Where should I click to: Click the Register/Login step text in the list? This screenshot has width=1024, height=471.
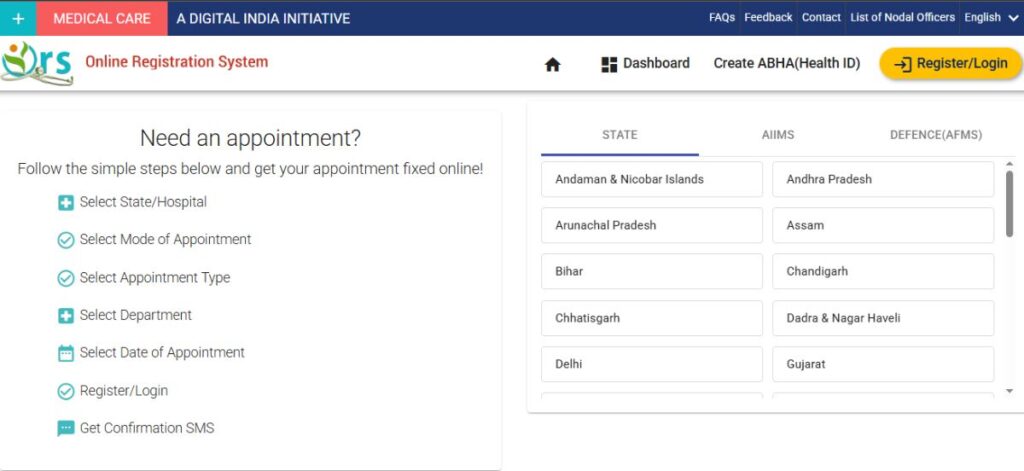pyautogui.click(x=123, y=391)
